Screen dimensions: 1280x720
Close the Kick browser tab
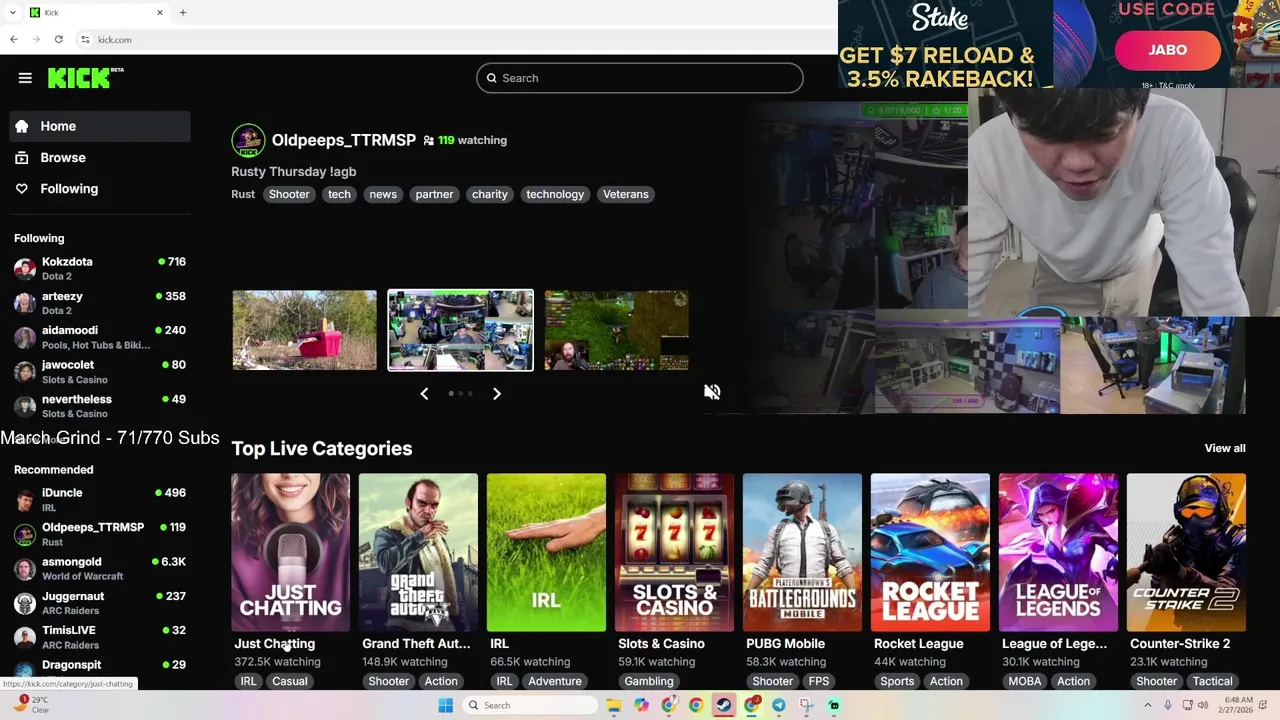click(160, 12)
